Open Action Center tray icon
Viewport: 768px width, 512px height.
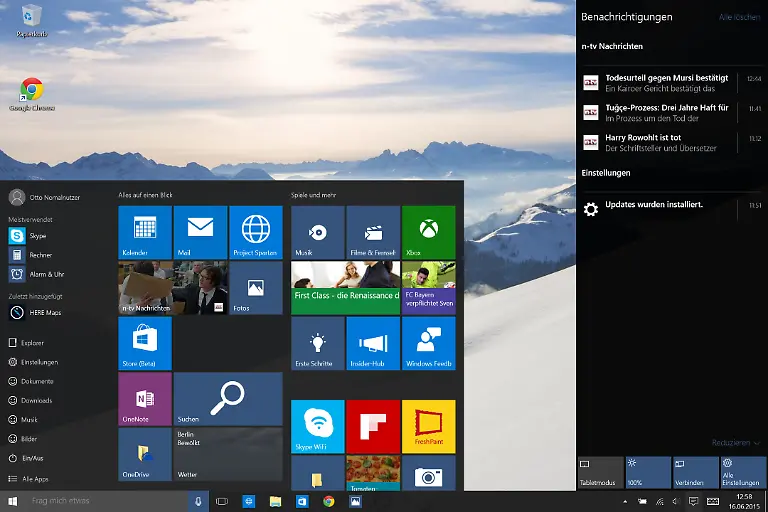tap(693, 501)
